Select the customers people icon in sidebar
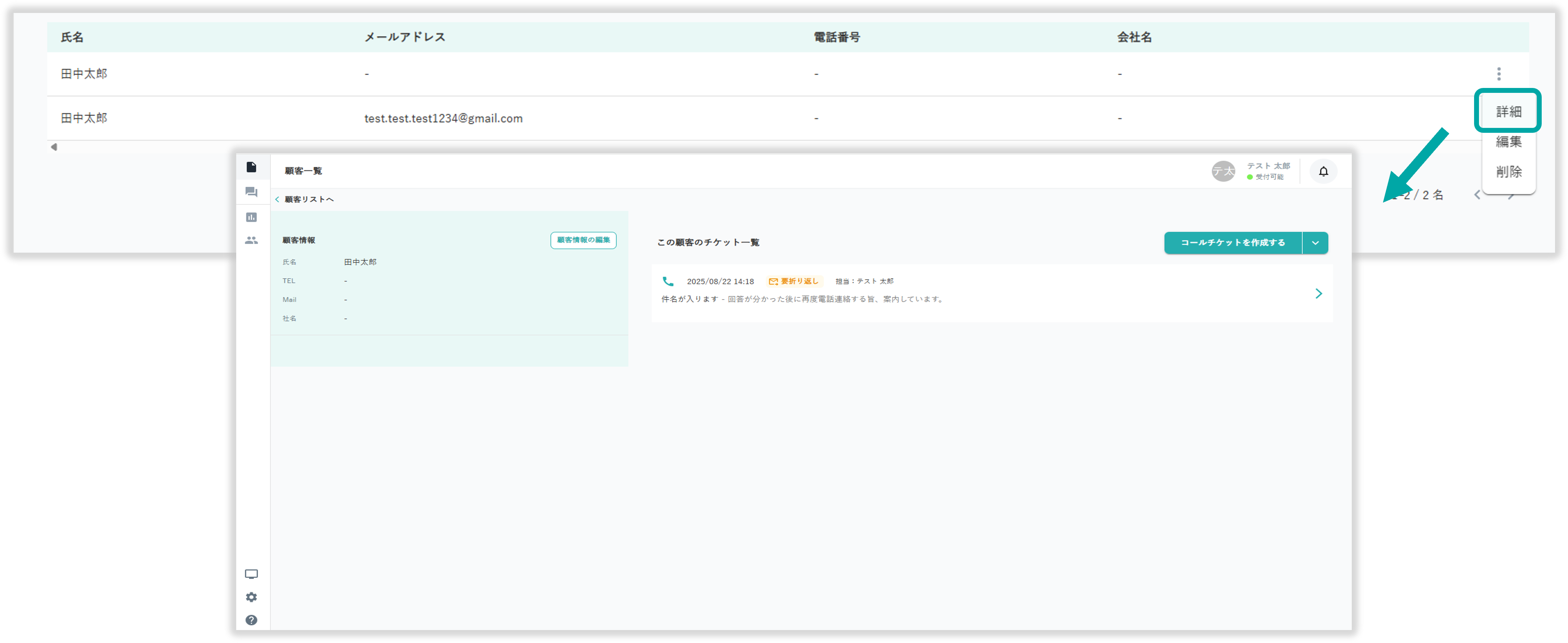Viewport: 1568px width, 643px height. (251, 240)
